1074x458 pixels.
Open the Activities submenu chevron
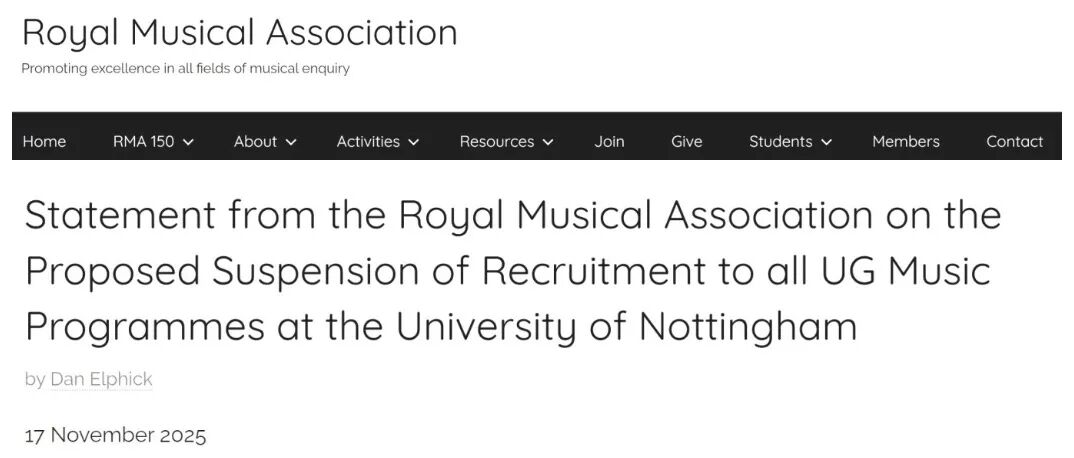coord(414,142)
